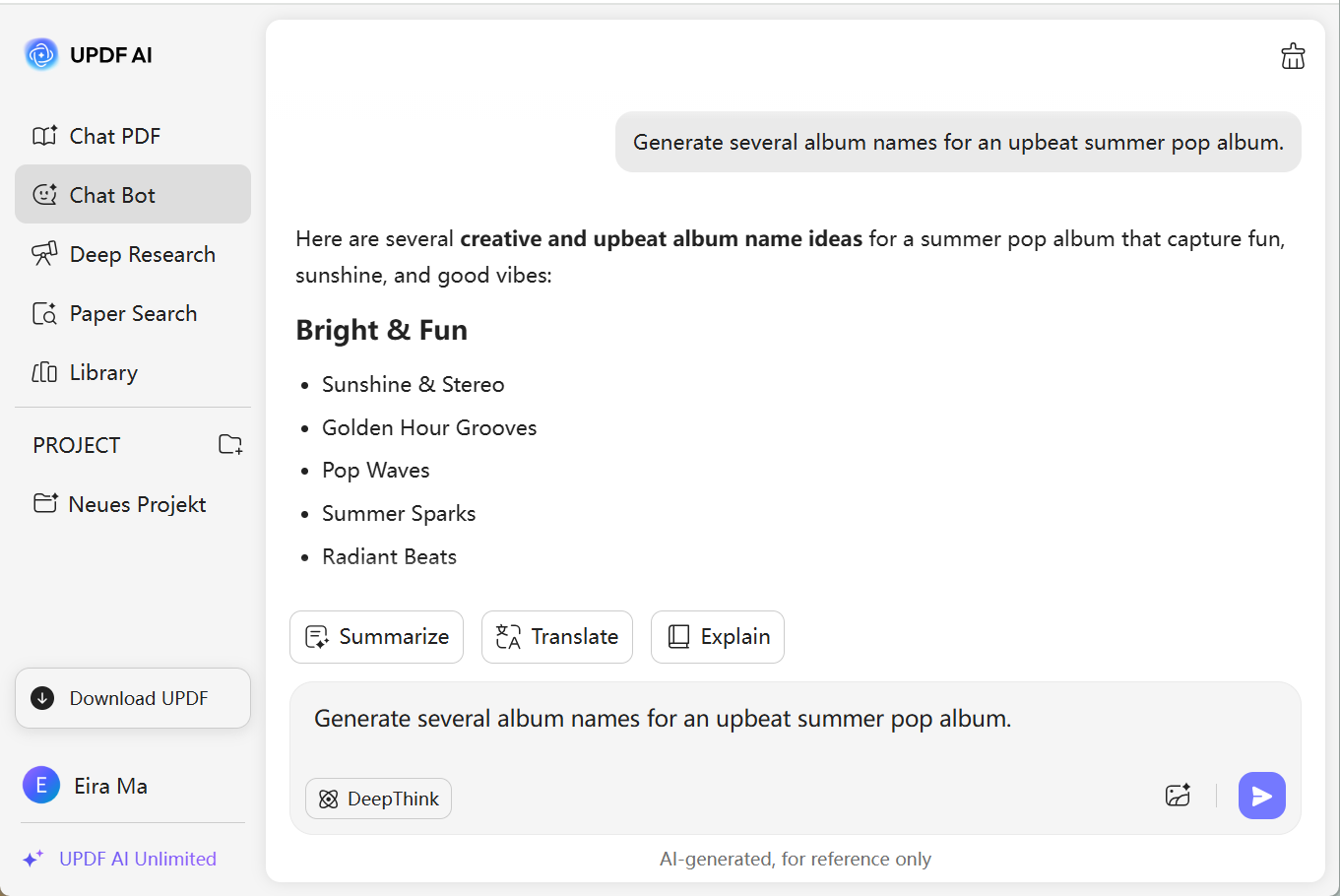Toggle the DeepThink mode
1340x896 pixels.
pyautogui.click(x=379, y=799)
